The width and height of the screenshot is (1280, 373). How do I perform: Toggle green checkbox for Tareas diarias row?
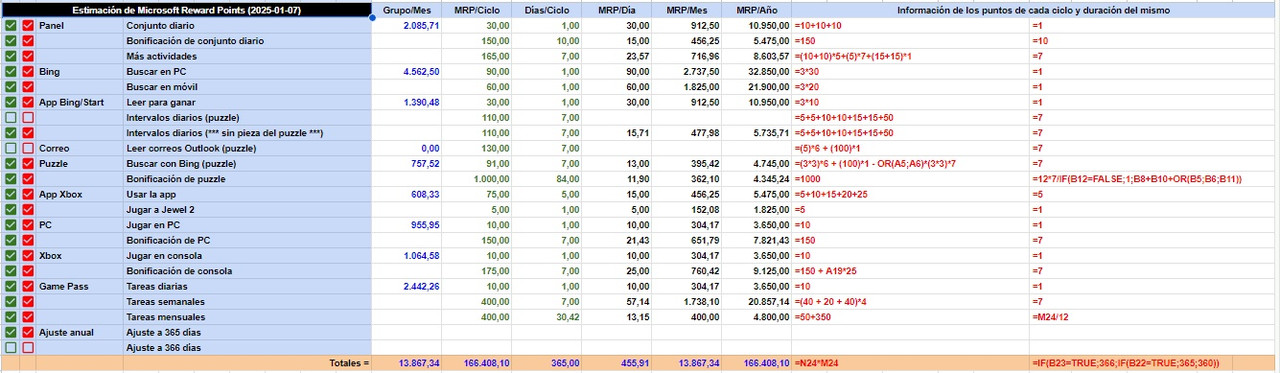(x=10, y=286)
